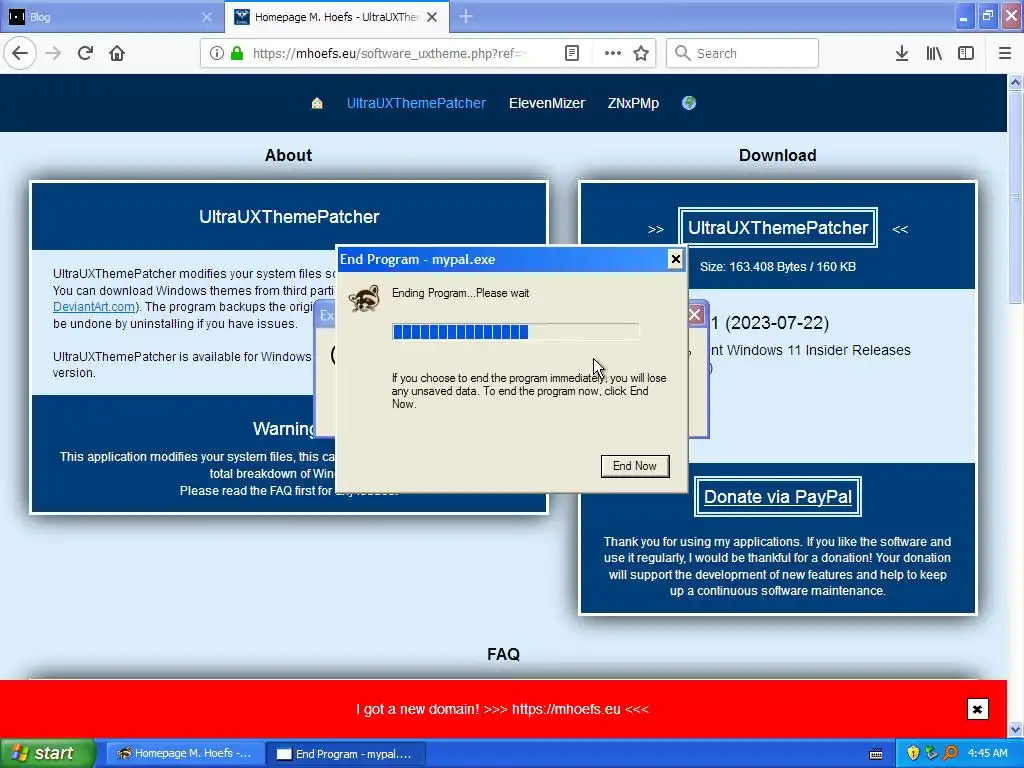Toggle the sidebar icon in toolbar
This screenshot has width=1024, height=768.
pos(966,53)
